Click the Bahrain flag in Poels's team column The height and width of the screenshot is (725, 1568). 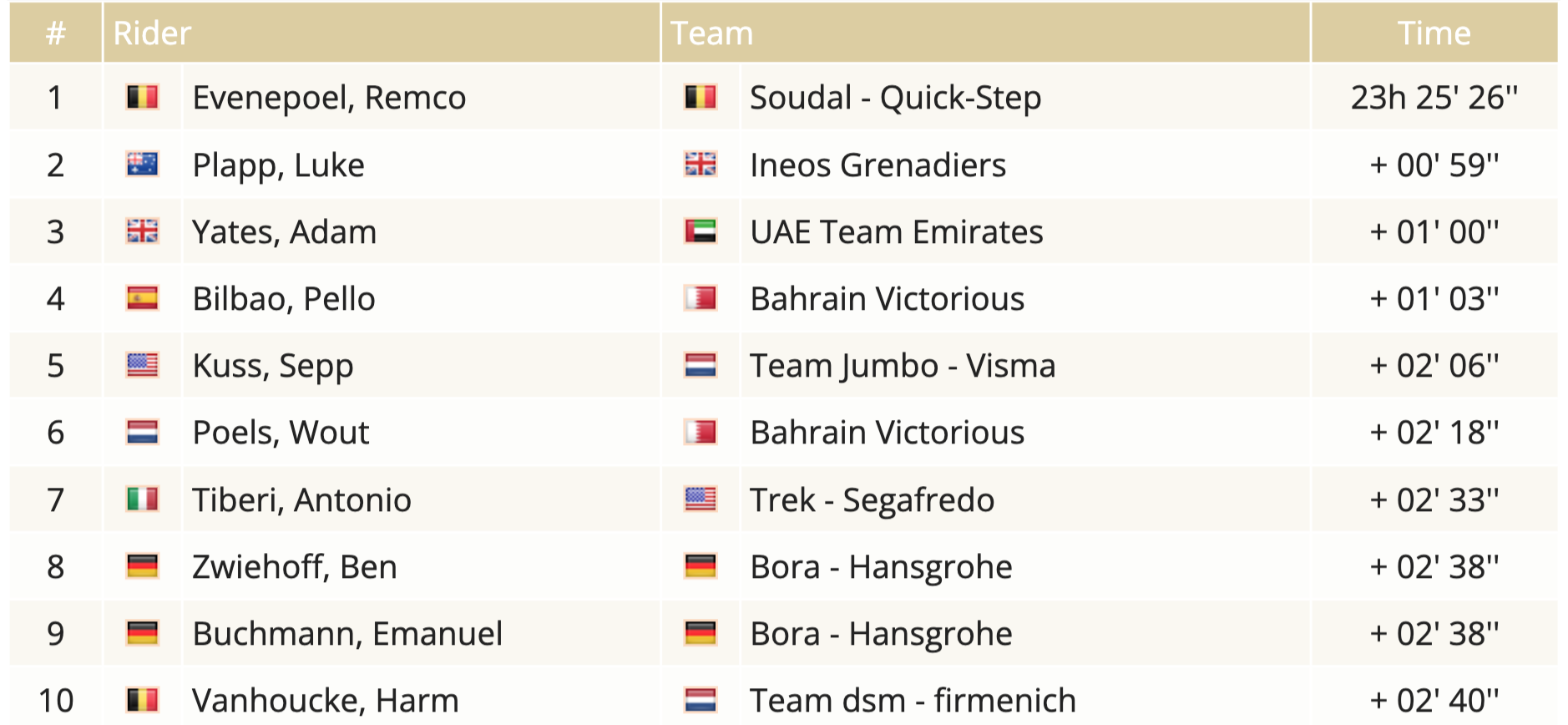tap(700, 432)
